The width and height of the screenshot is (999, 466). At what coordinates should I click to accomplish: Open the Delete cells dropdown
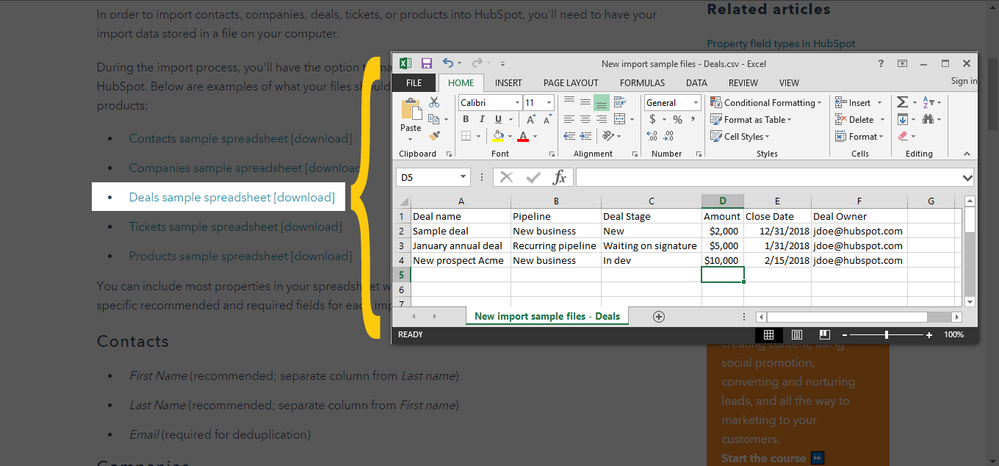click(x=882, y=119)
